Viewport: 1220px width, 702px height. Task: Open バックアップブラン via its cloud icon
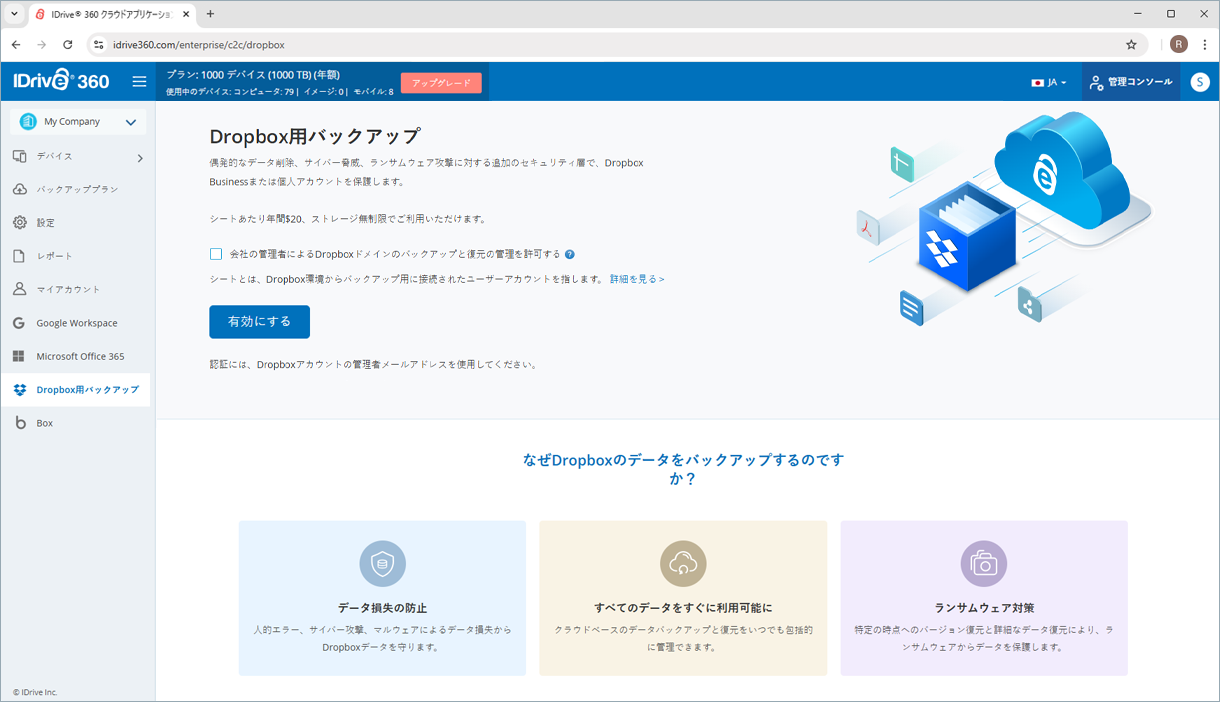(19, 188)
